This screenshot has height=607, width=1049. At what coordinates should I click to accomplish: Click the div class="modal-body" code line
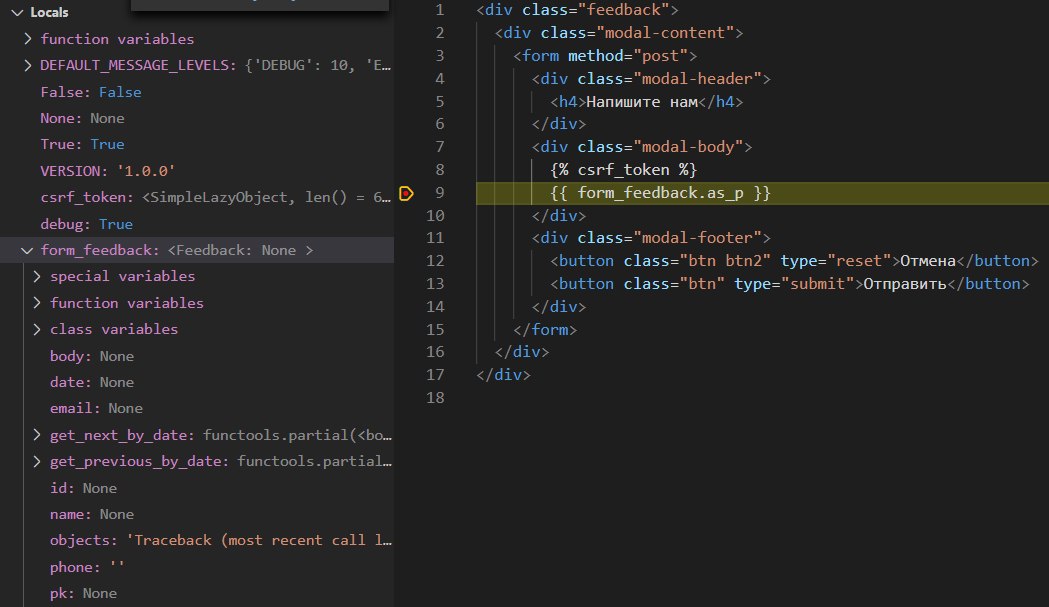pyautogui.click(x=642, y=147)
